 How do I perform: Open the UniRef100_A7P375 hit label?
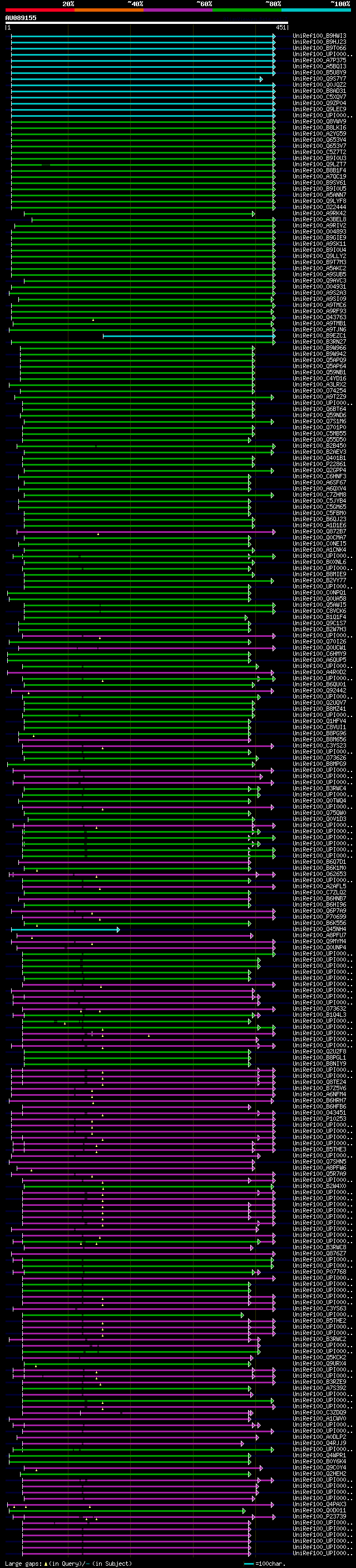click(x=319, y=60)
